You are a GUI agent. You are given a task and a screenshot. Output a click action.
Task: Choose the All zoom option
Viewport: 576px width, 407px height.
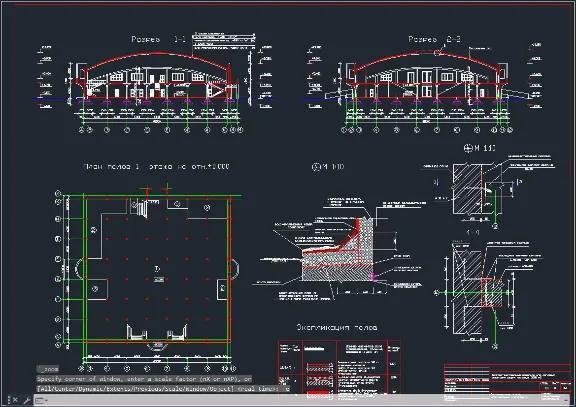(43, 389)
